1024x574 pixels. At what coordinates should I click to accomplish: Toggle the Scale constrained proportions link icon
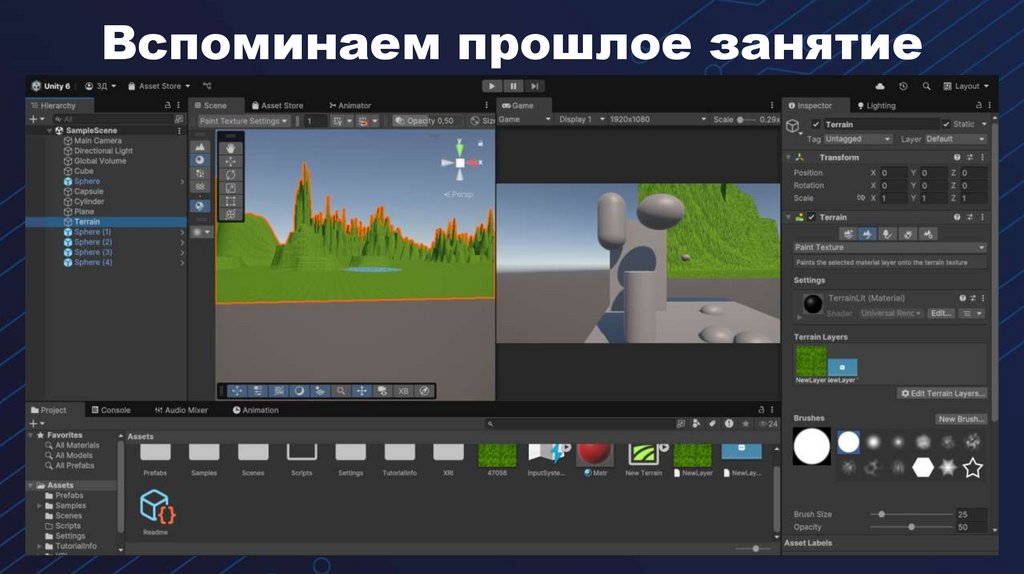click(861, 198)
